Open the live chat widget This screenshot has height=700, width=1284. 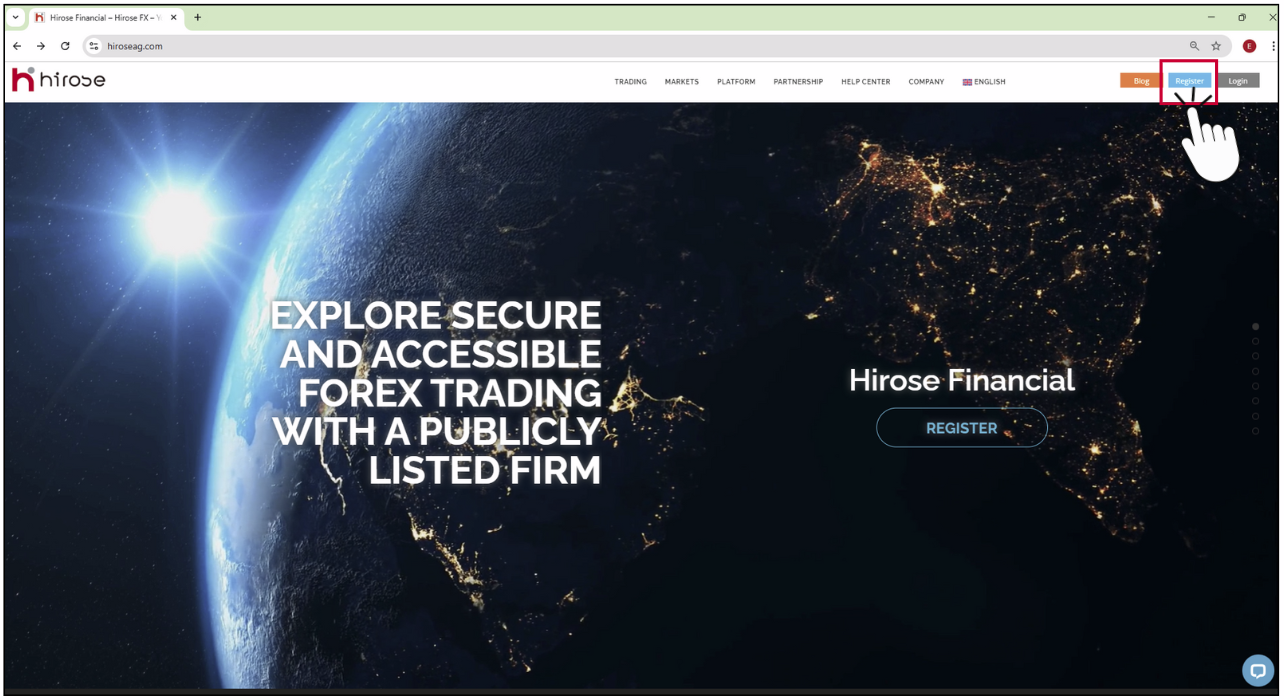[x=1257, y=671]
